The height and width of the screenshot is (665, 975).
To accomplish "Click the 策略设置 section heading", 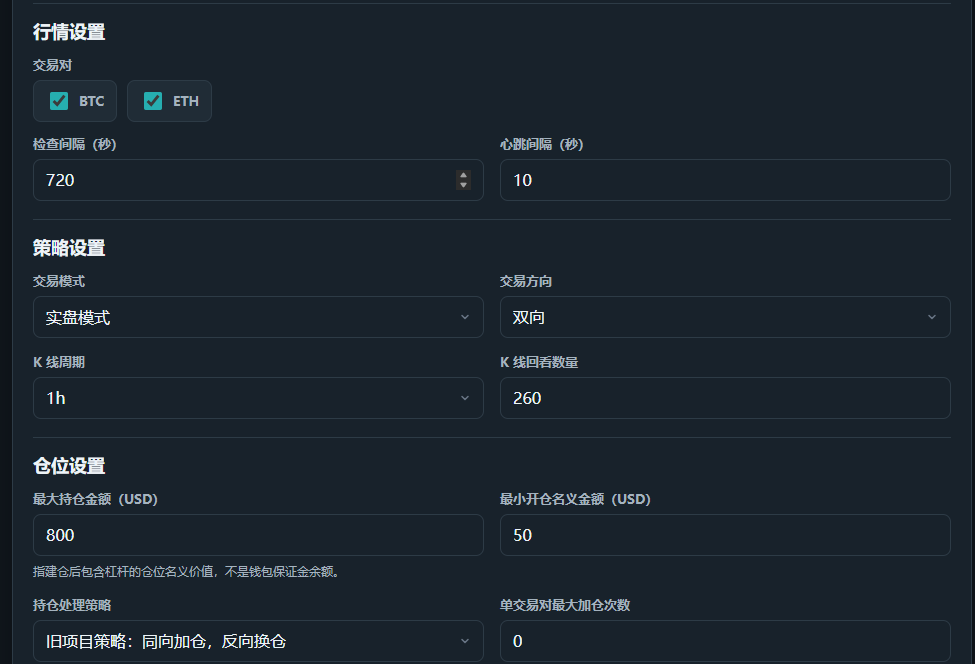I will (69, 248).
